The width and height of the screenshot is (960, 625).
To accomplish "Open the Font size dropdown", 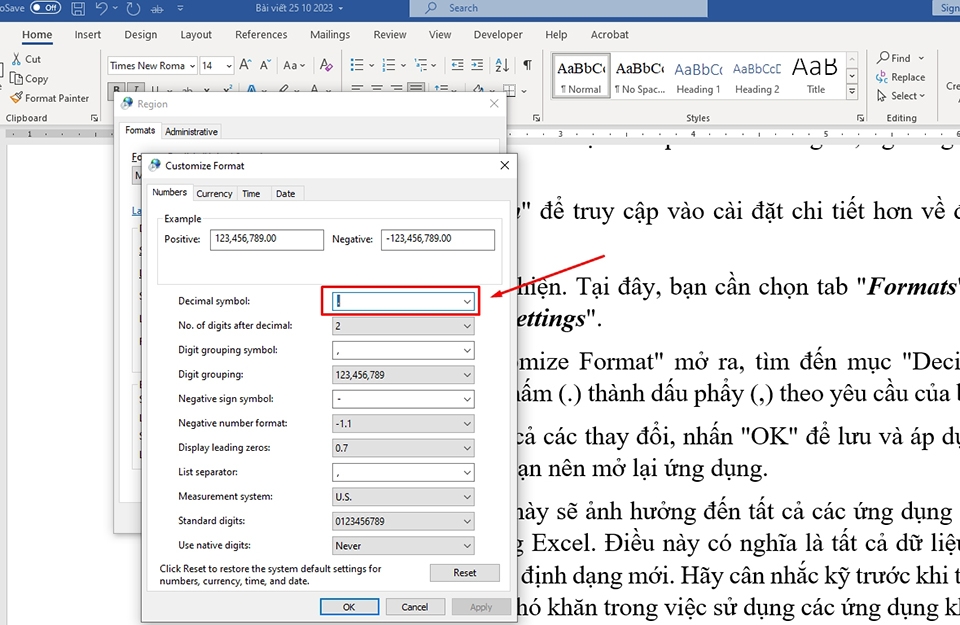I will tap(229, 65).
